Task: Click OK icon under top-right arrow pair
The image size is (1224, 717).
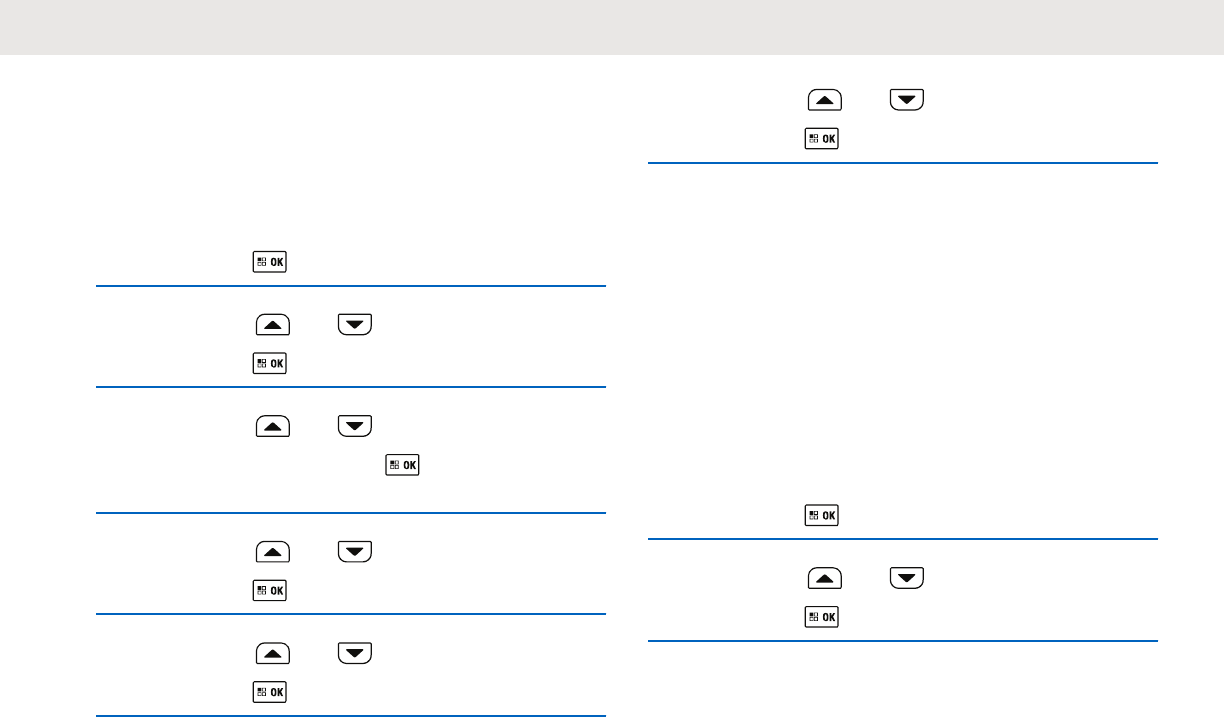Action: [821, 139]
